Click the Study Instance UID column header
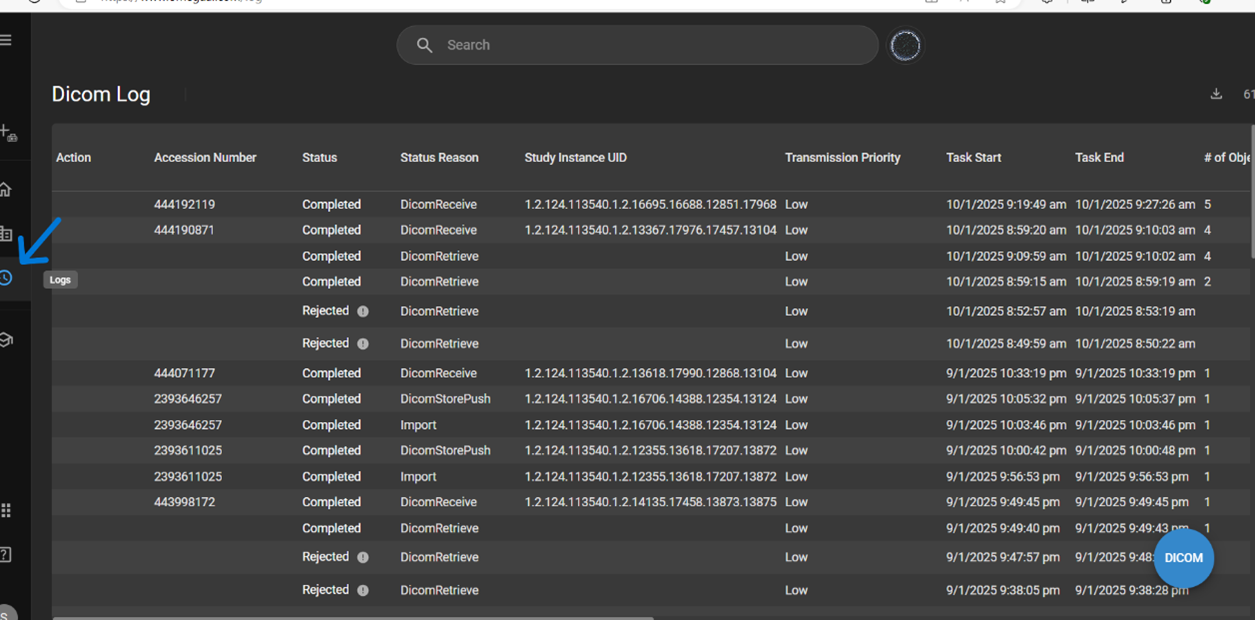Image resolution: width=1255 pixels, height=620 pixels. pyautogui.click(x=589, y=158)
